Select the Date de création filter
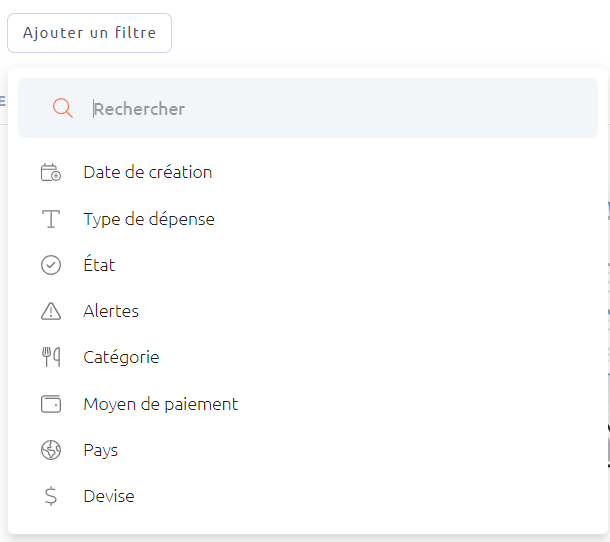Screen dimensions: 610x542 [148, 172]
